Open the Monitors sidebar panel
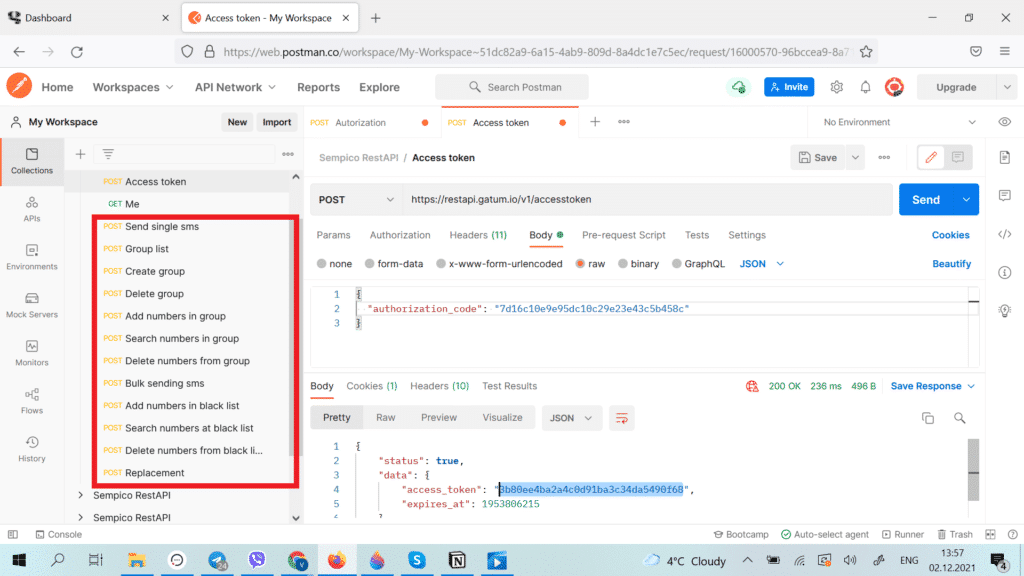The image size is (1024, 576). tap(31, 353)
